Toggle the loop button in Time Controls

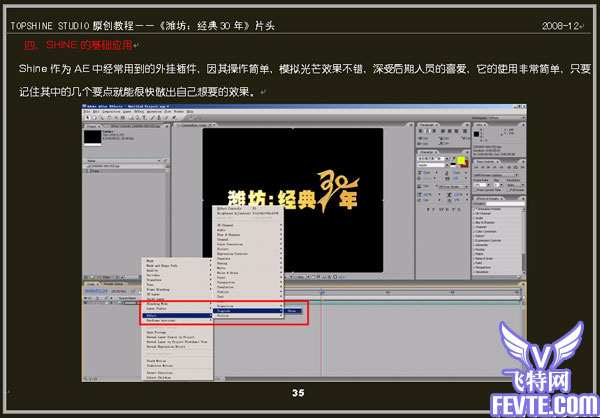click(x=515, y=167)
